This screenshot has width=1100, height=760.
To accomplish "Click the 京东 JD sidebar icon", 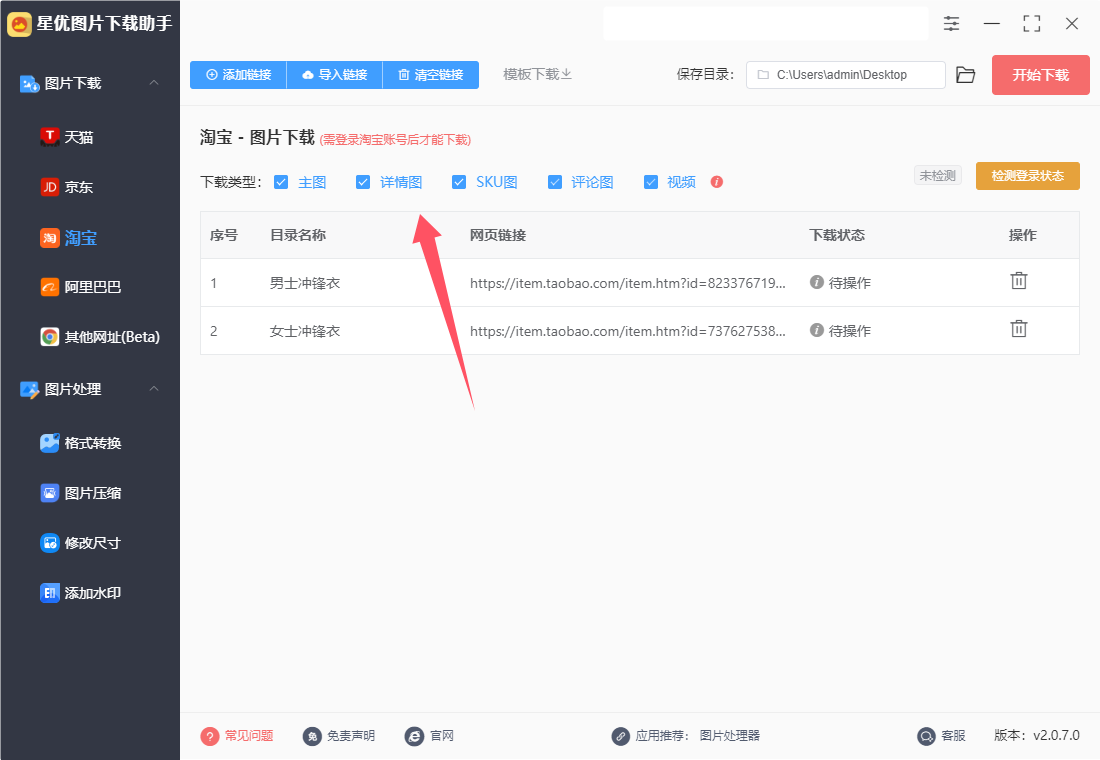I will pos(49,187).
